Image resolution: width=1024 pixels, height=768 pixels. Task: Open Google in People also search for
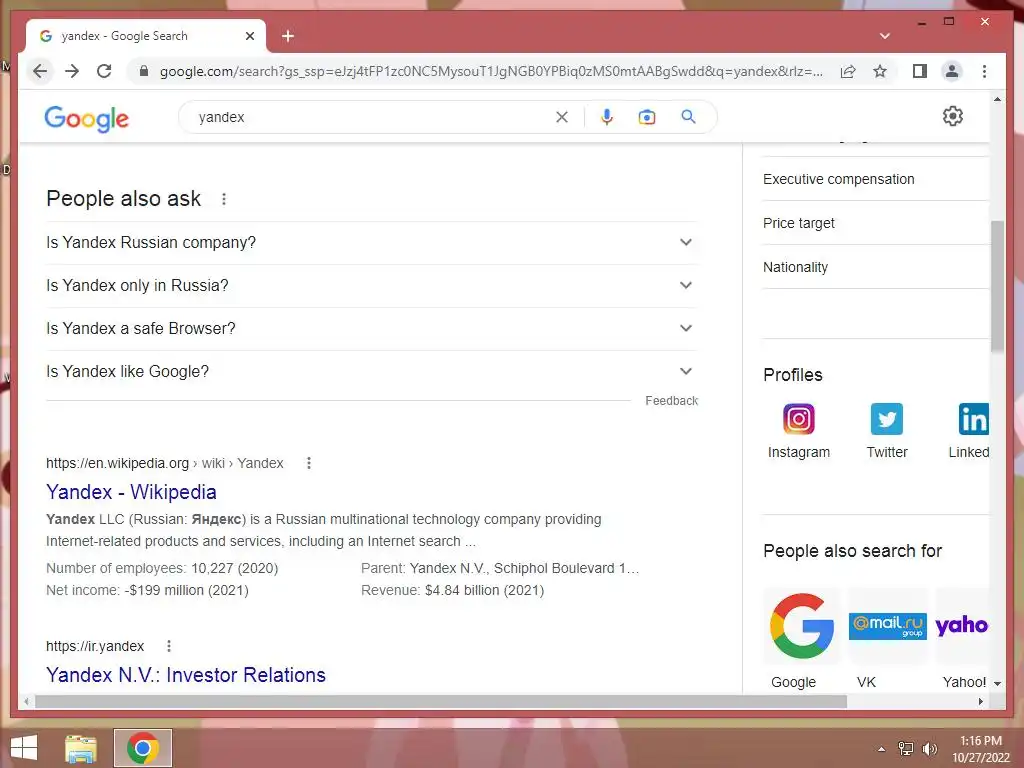click(x=801, y=640)
